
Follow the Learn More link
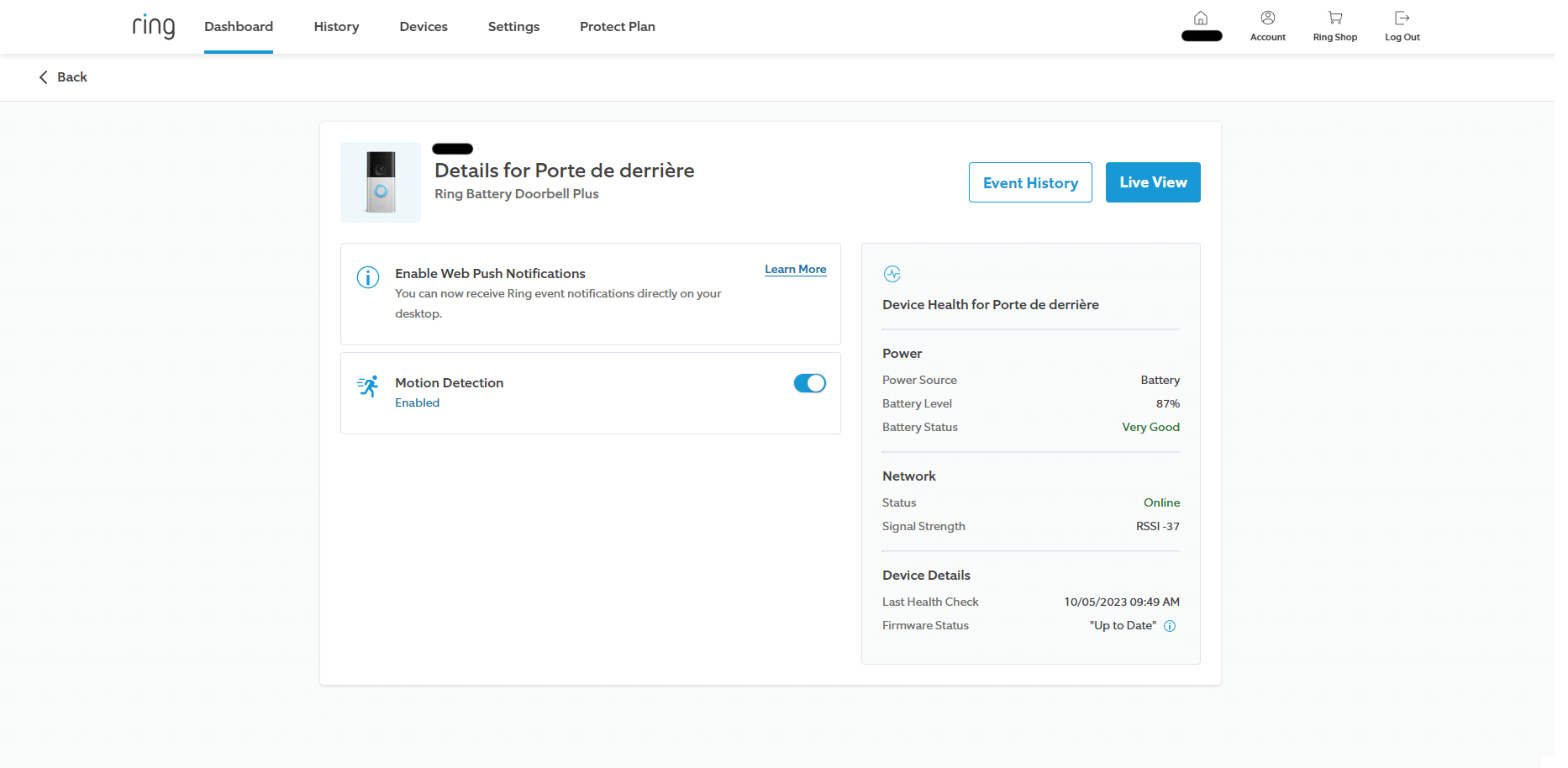795,270
